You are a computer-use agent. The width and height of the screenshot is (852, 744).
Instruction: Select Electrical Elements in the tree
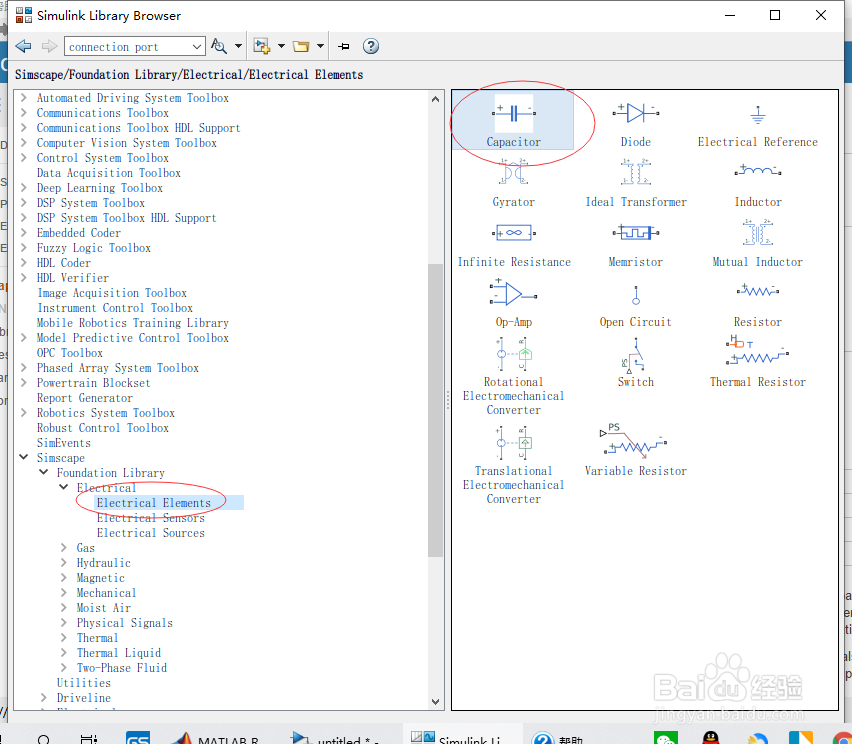tap(154, 503)
